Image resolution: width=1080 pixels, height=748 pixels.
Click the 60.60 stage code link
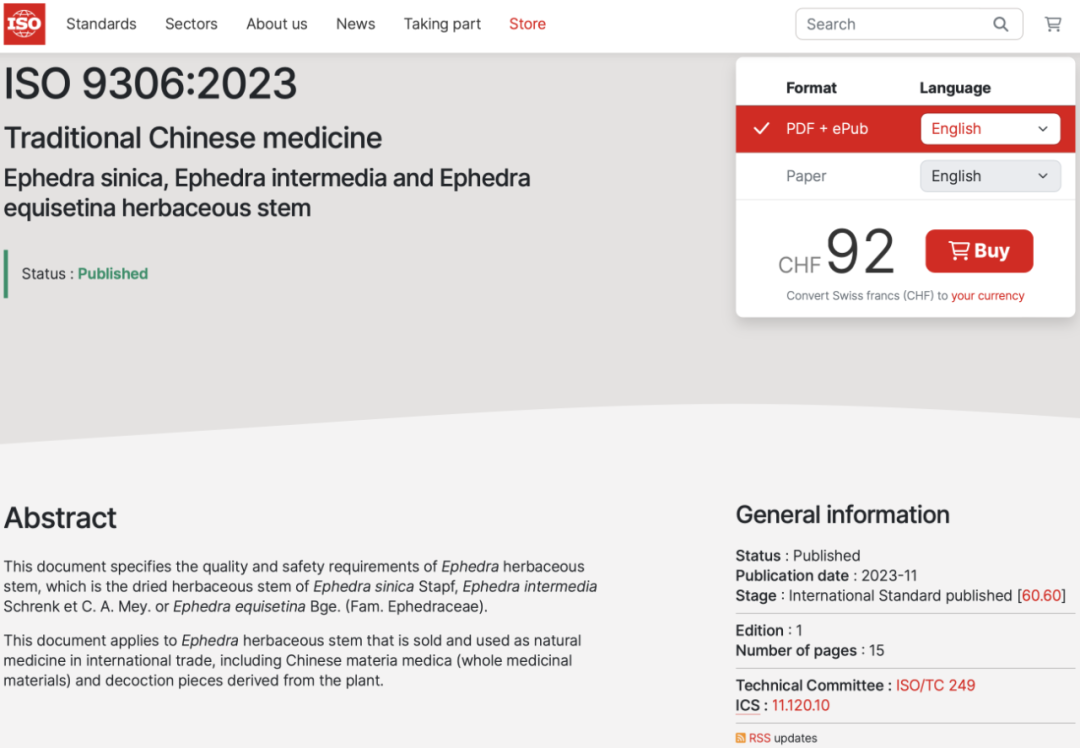(1041, 596)
